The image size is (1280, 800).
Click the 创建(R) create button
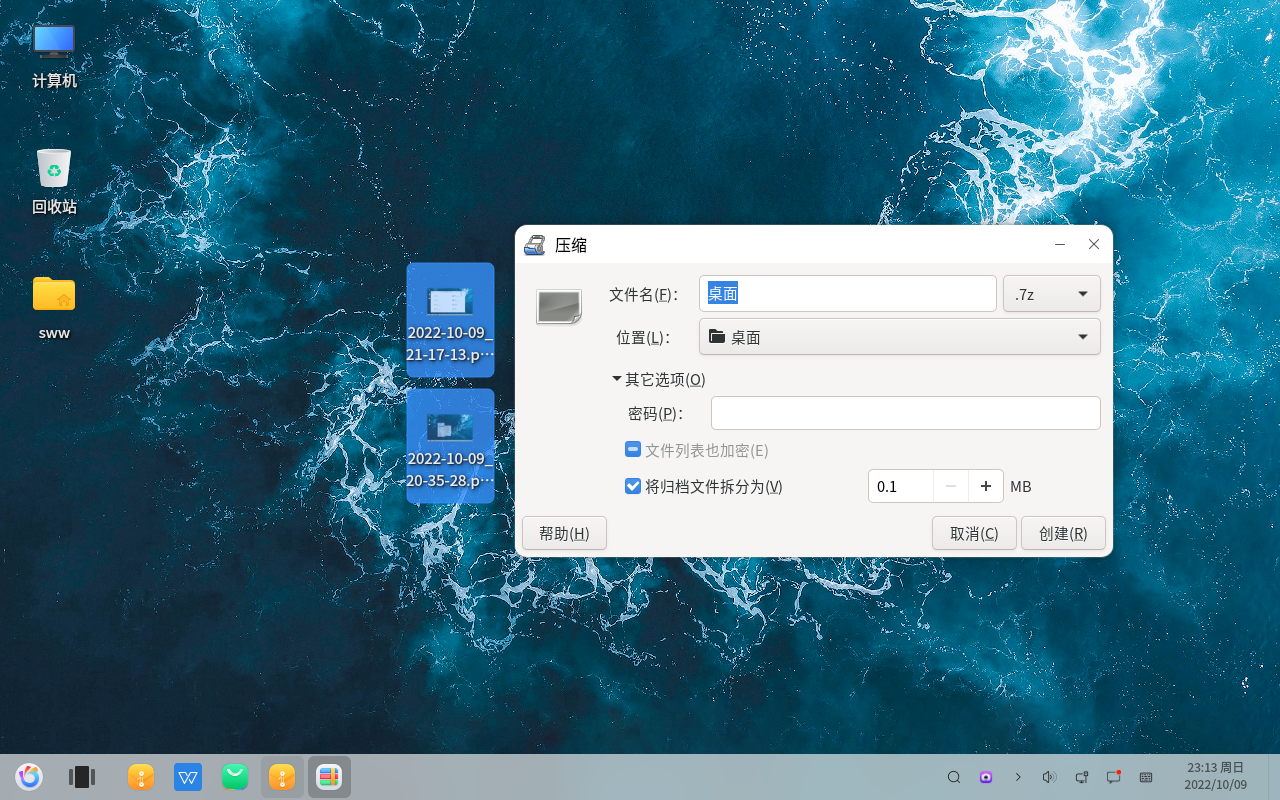tap(1063, 533)
